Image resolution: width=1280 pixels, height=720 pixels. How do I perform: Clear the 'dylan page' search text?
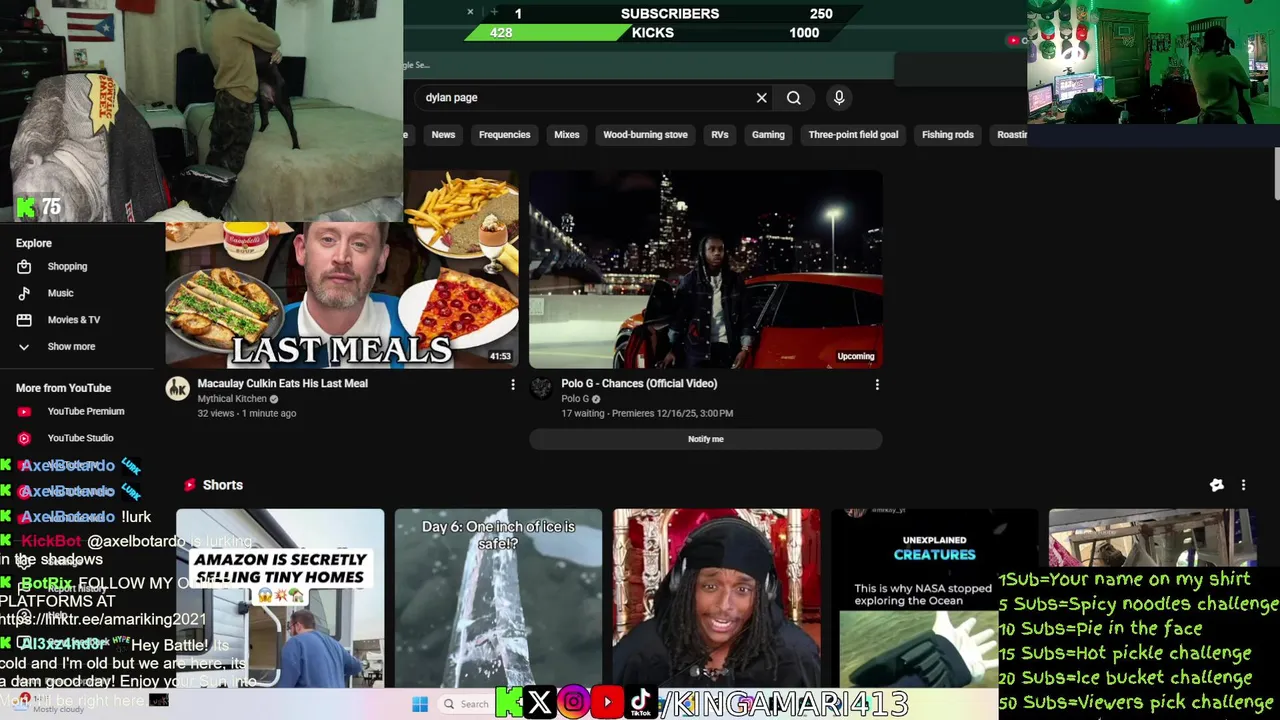762,98
